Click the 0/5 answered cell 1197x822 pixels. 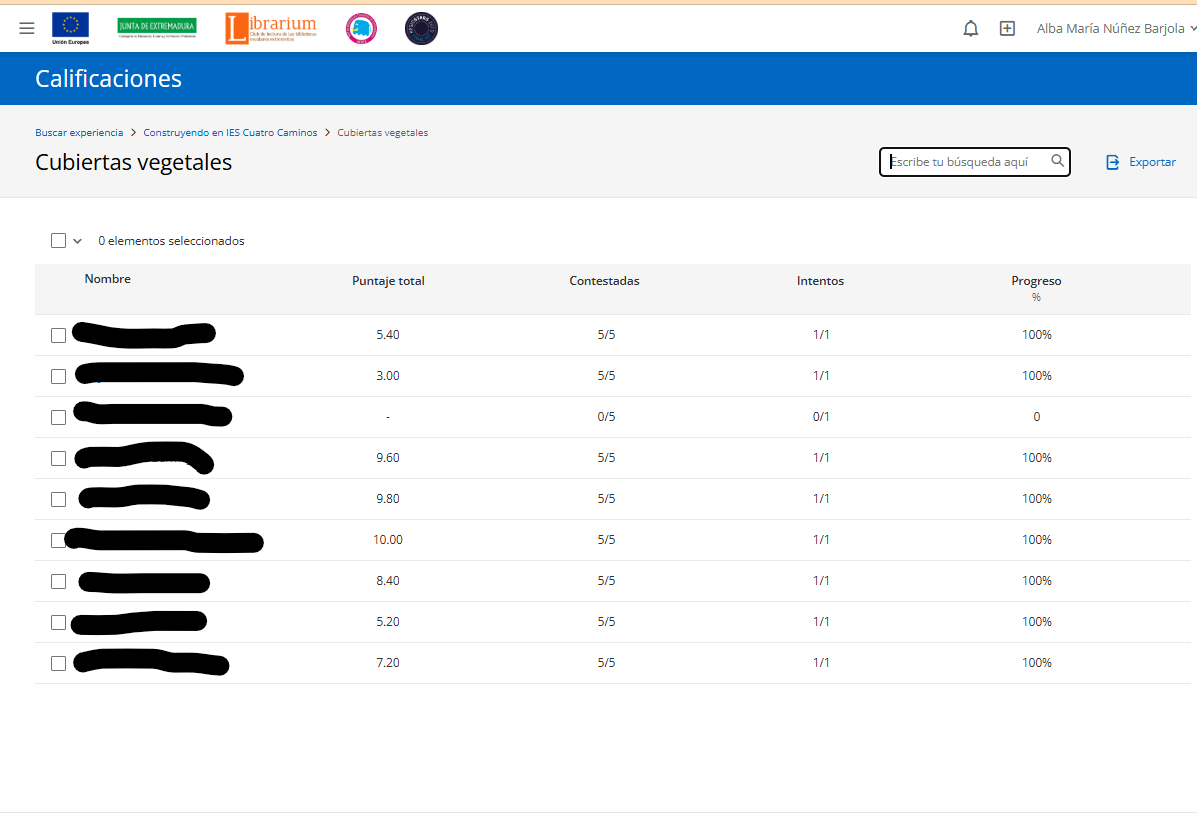point(606,417)
